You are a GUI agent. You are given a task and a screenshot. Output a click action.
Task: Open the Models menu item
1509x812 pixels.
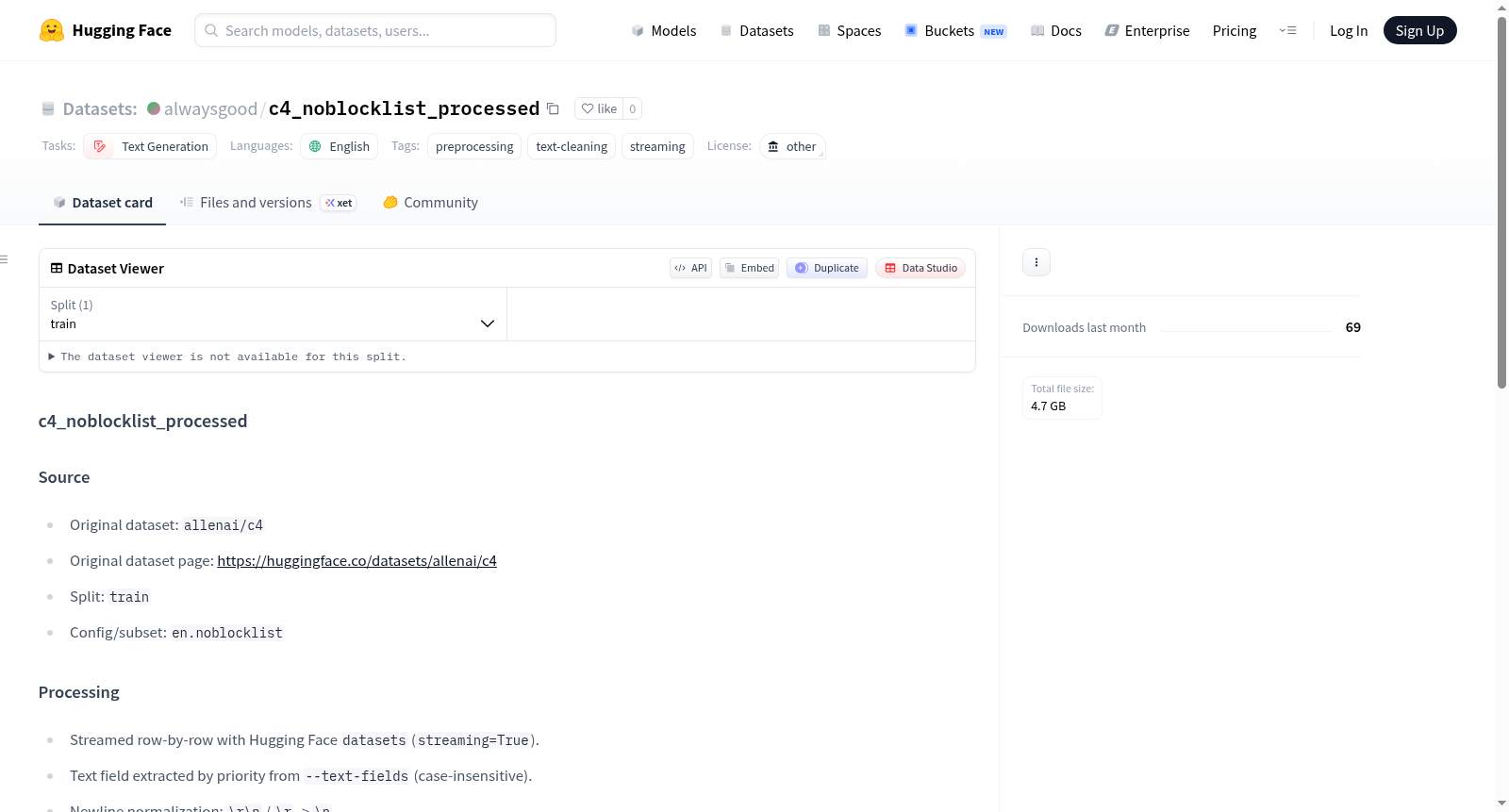(664, 30)
